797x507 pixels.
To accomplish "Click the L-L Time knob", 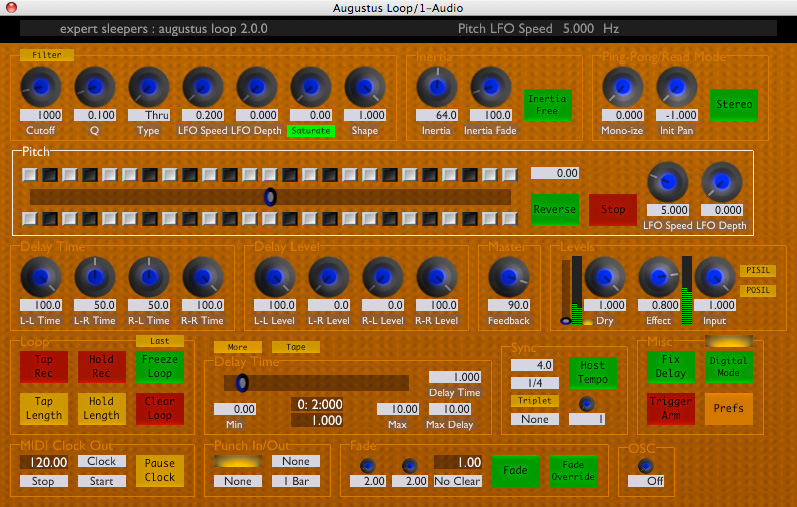I will 41,277.
